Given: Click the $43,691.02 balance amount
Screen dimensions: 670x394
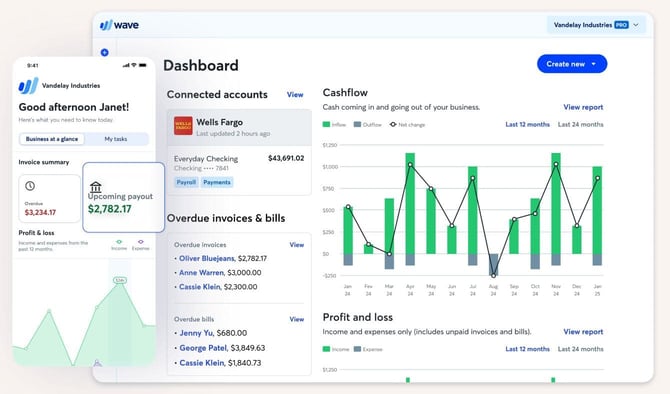Looking at the screenshot, I should (x=286, y=158).
